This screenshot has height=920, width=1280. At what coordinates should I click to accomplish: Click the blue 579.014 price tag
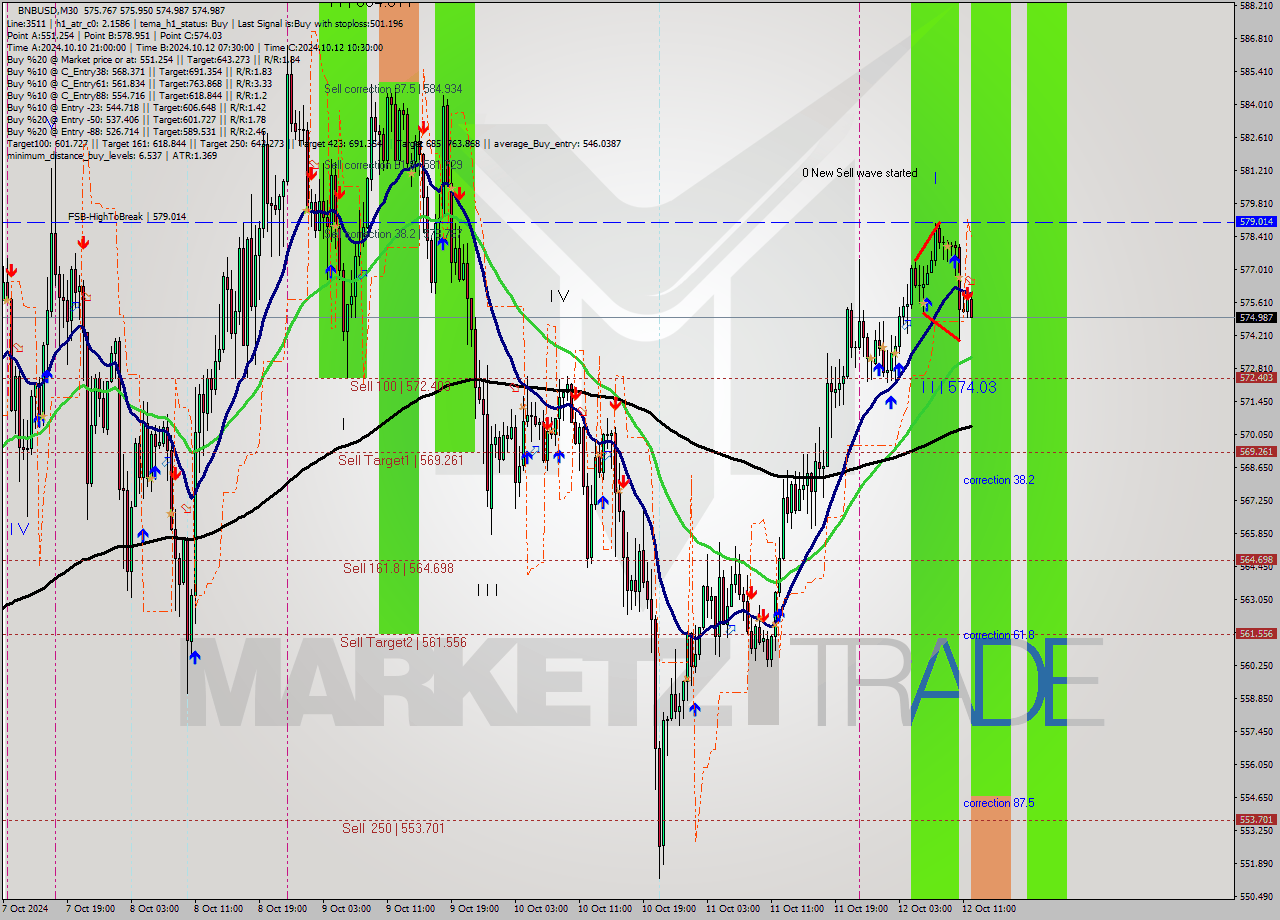click(x=1256, y=222)
